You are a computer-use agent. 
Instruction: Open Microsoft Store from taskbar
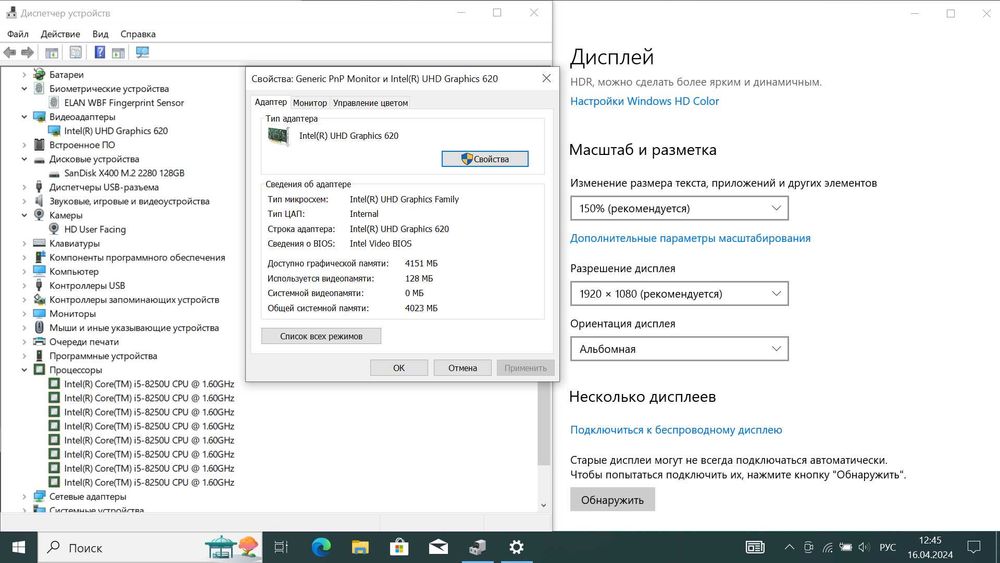coord(399,547)
